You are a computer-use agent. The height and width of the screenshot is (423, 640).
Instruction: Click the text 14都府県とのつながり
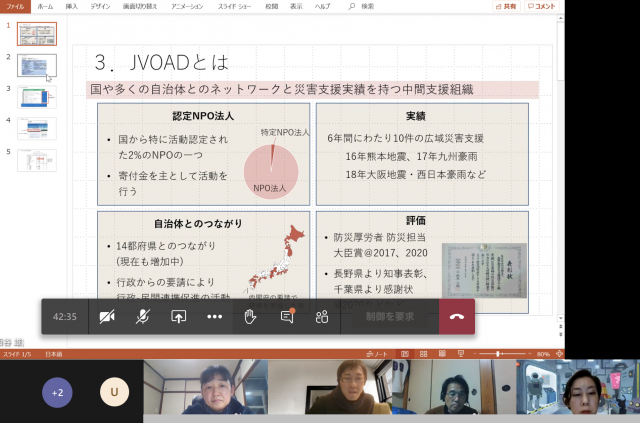tap(166, 246)
